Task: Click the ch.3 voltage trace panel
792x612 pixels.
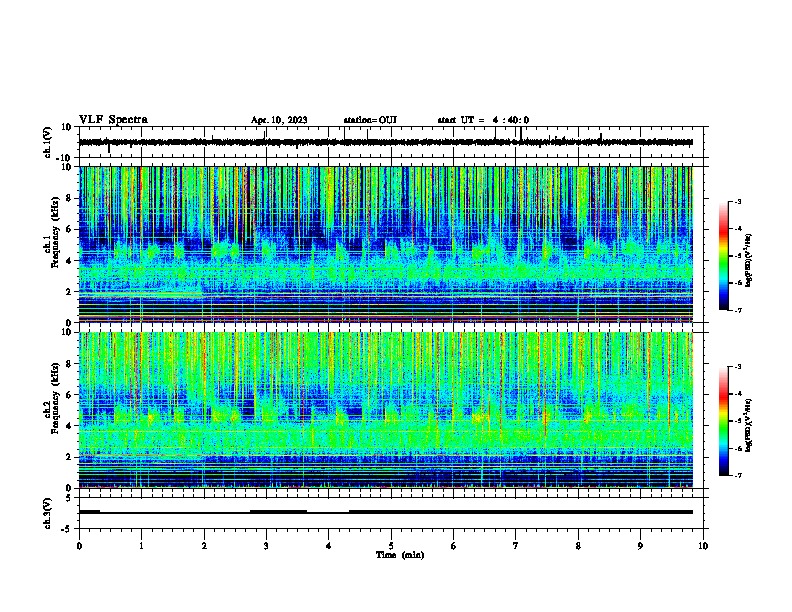Action: pos(391,513)
